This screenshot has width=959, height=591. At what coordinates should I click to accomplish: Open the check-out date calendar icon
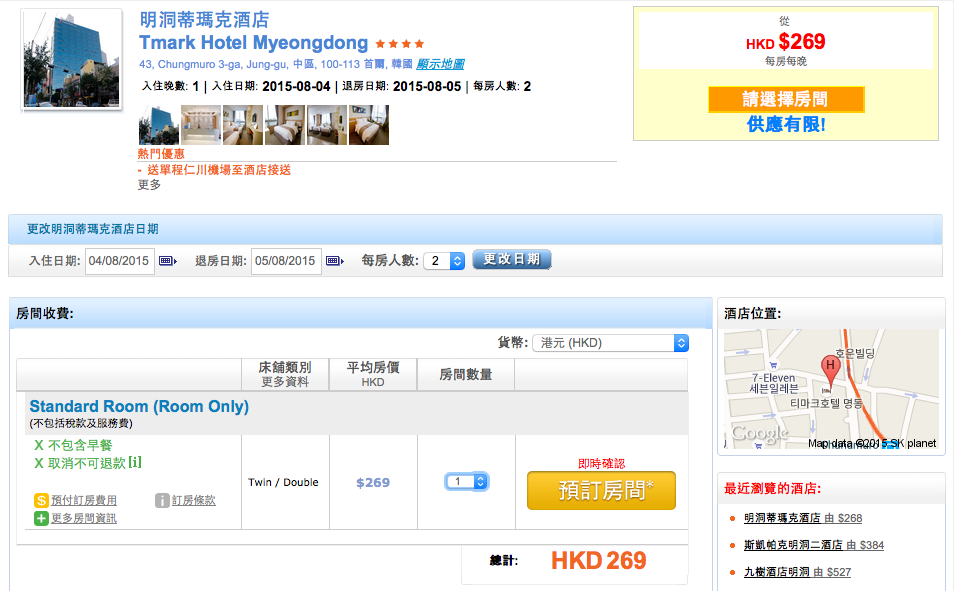click(335, 261)
